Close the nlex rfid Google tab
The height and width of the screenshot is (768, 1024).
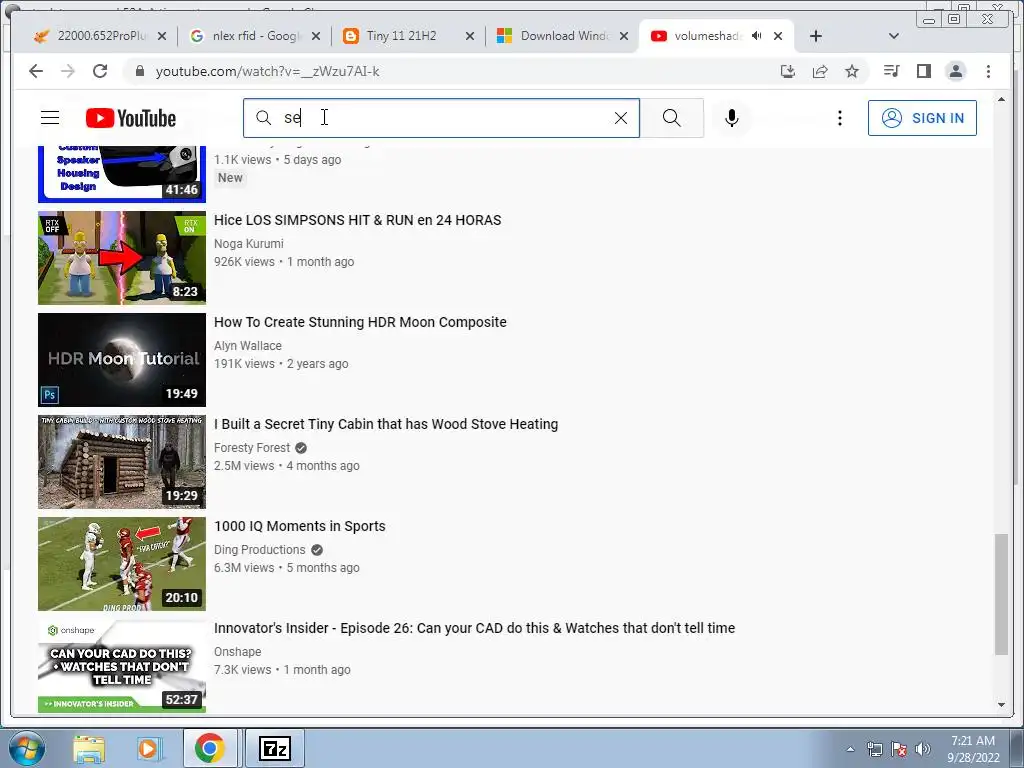(315, 36)
